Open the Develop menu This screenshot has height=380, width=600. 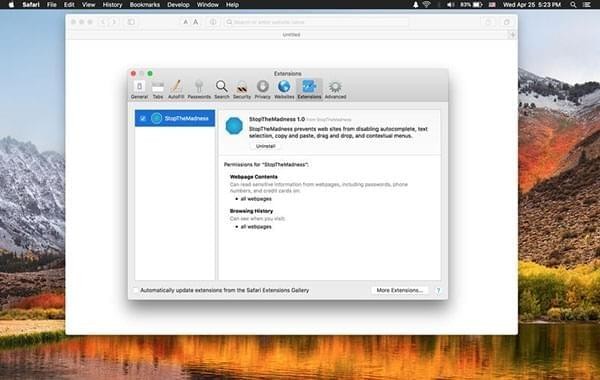coord(178,5)
